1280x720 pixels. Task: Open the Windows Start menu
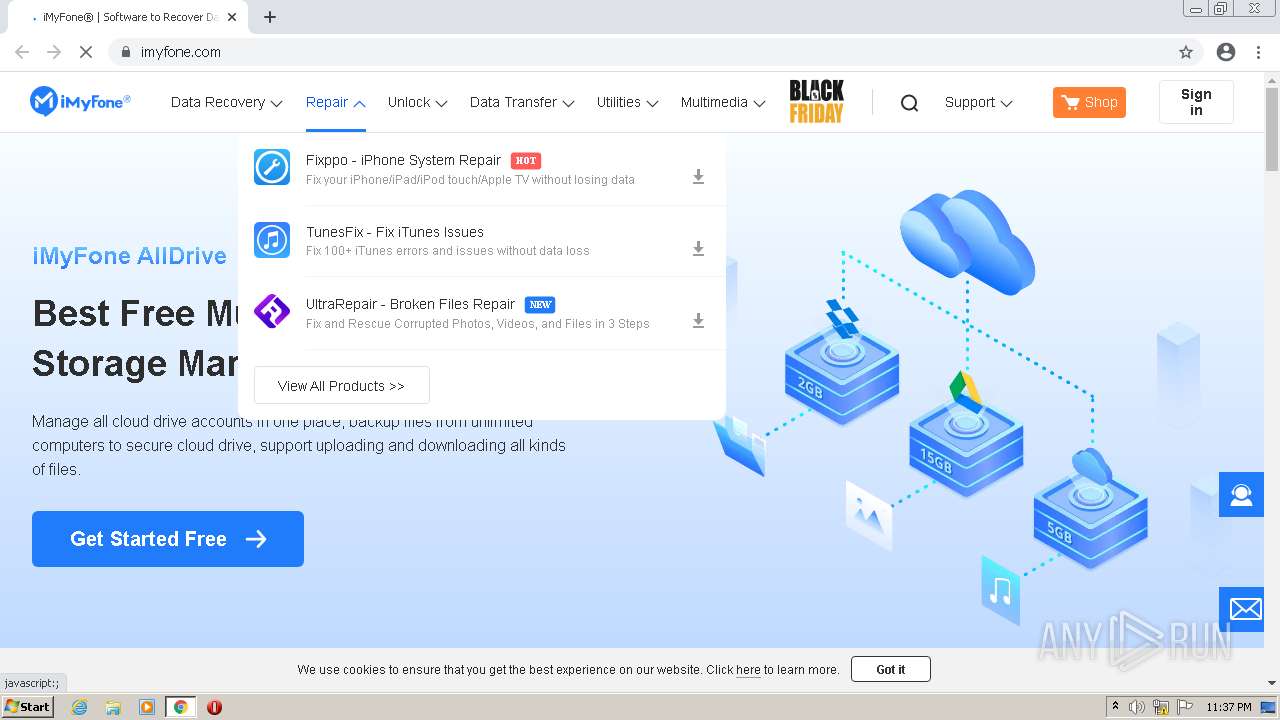click(28, 707)
